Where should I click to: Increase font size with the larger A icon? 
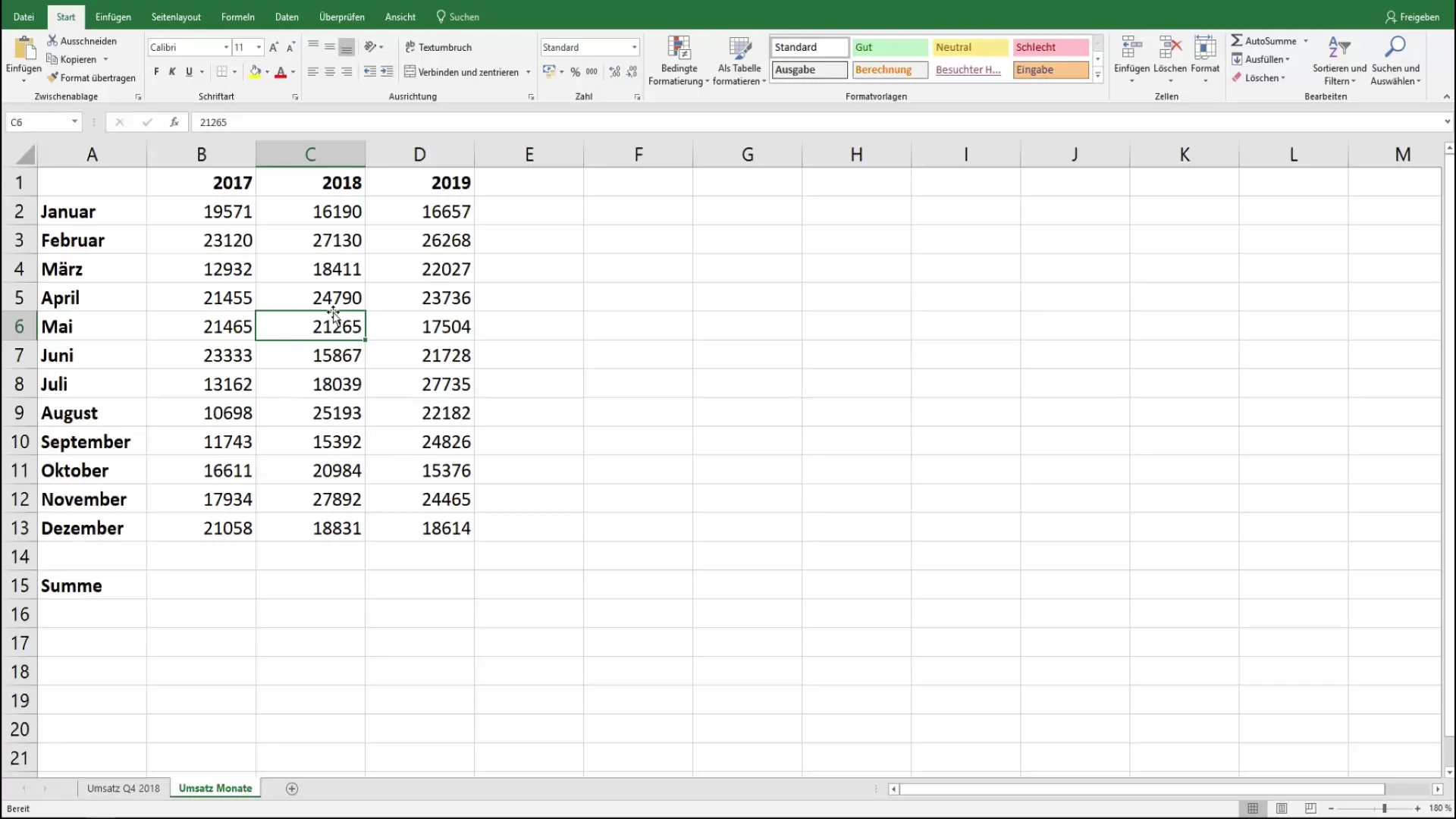[x=274, y=47]
